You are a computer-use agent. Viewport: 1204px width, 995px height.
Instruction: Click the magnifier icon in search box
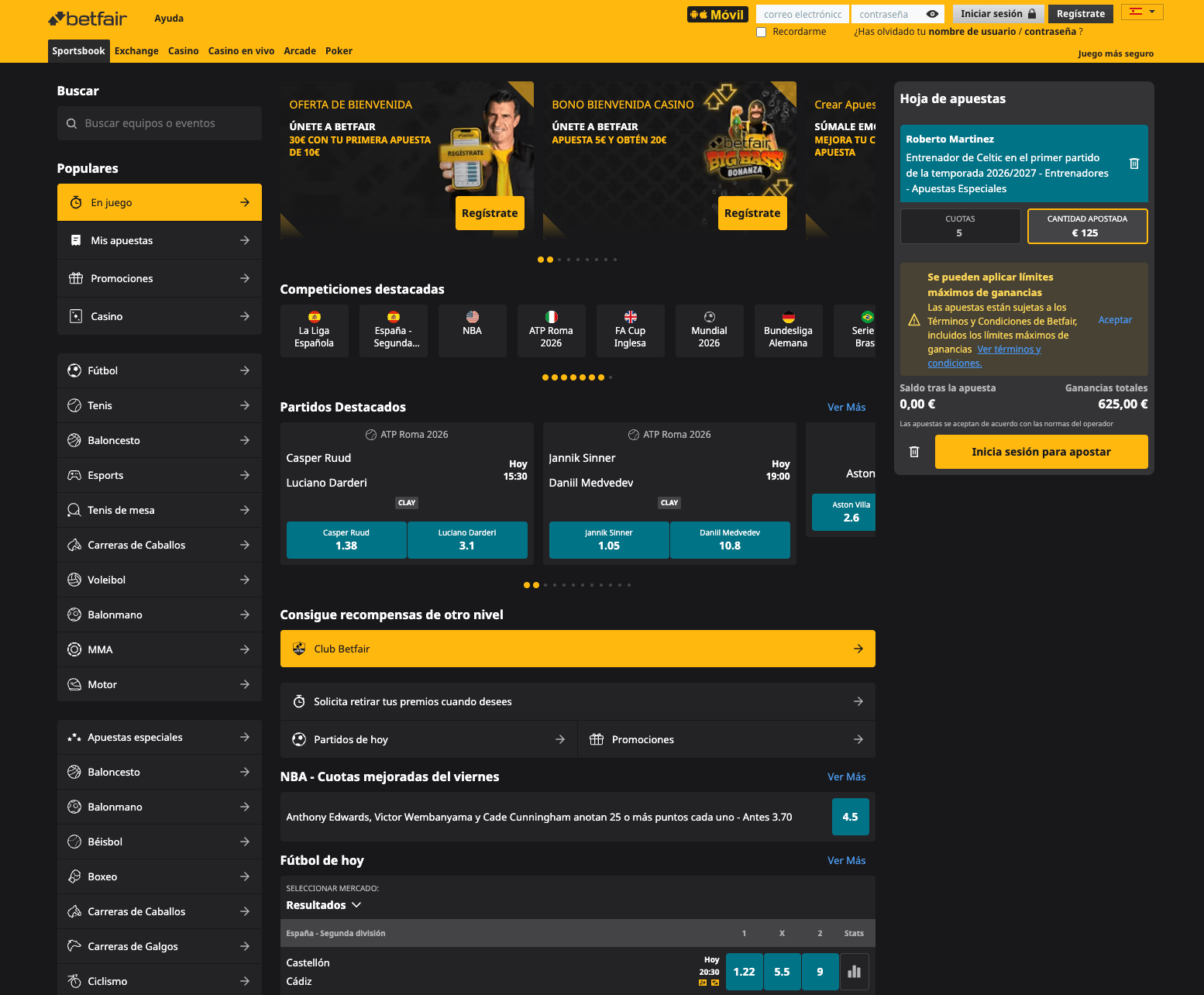71,123
